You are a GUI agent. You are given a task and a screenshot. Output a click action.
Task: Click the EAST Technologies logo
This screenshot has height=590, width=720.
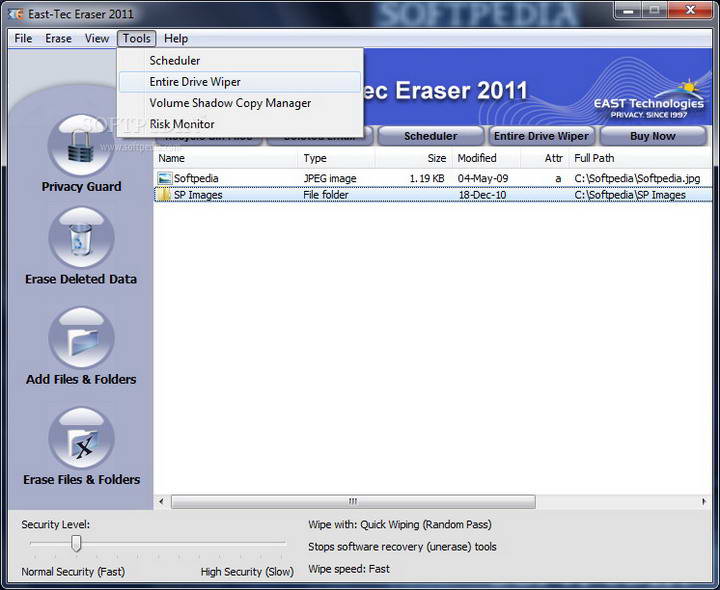649,100
